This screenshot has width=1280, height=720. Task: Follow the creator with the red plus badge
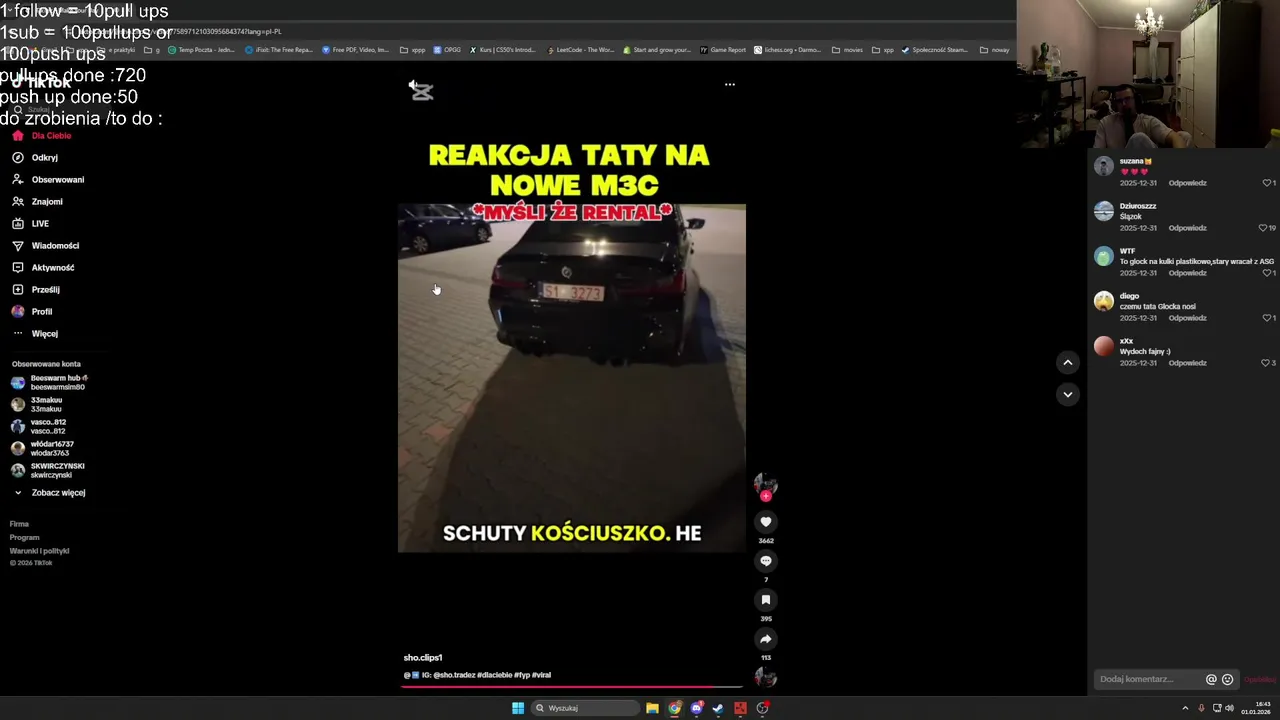click(766, 496)
